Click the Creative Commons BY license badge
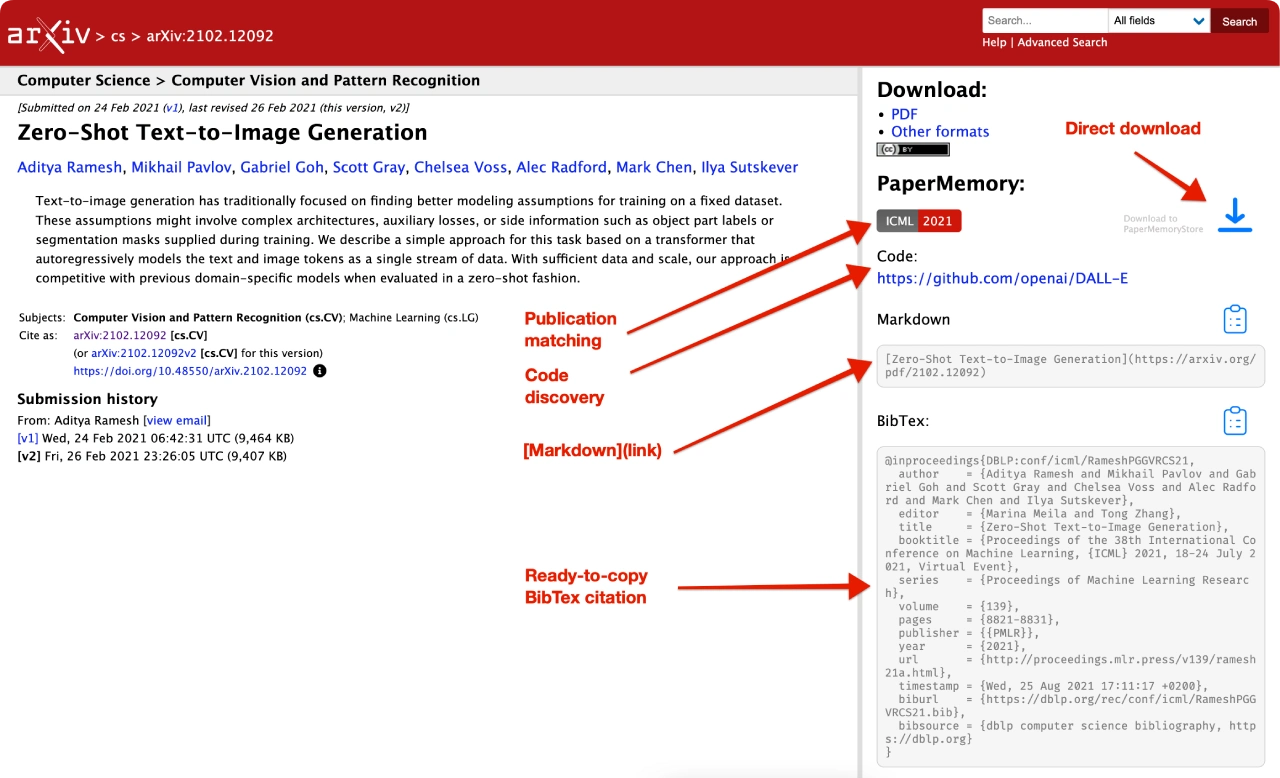This screenshot has height=778, width=1280. tap(913, 149)
